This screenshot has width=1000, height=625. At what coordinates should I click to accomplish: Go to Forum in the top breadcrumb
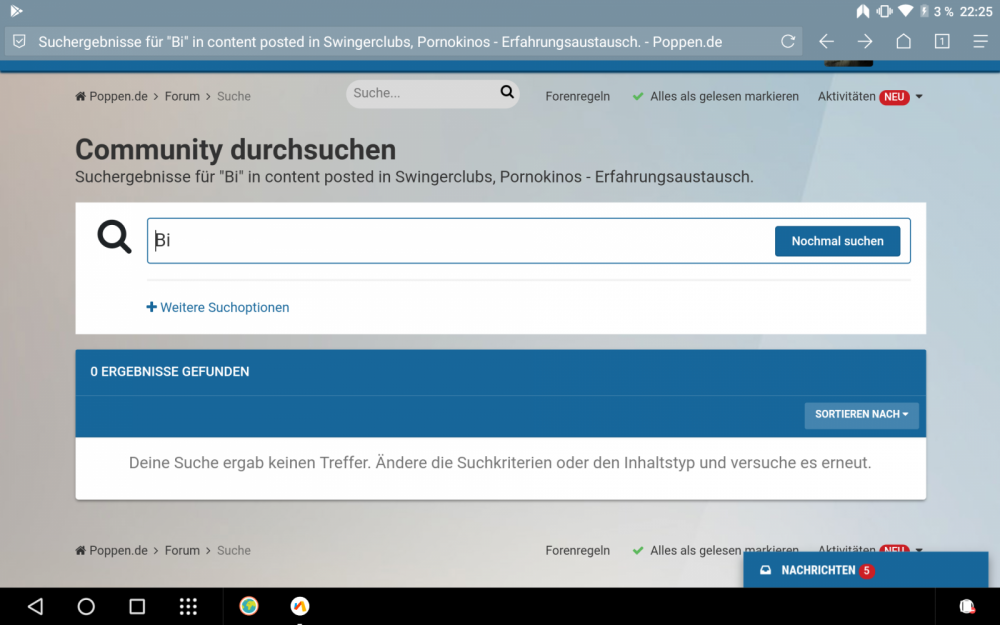point(182,97)
